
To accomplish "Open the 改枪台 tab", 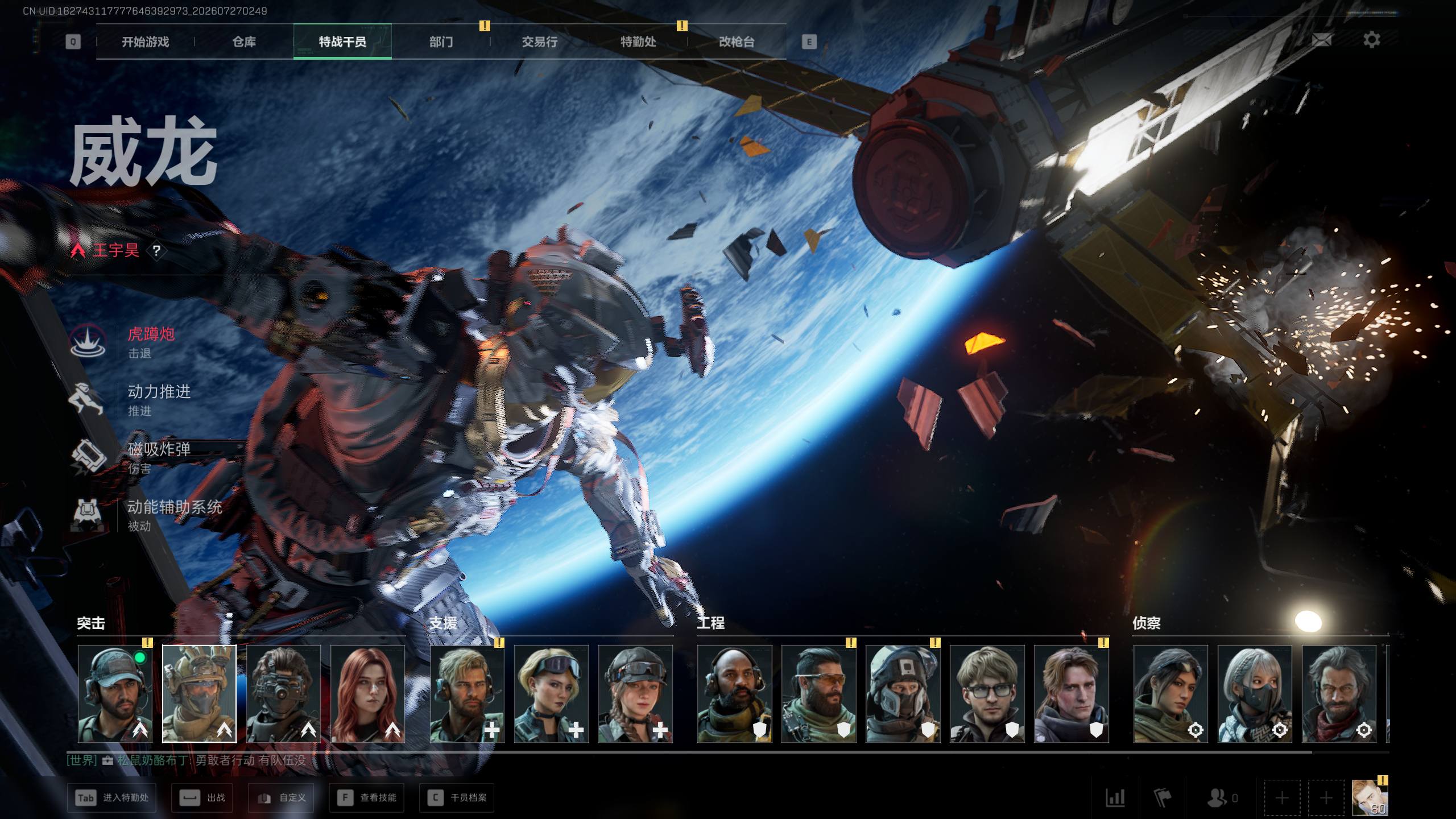I will tap(737, 42).
